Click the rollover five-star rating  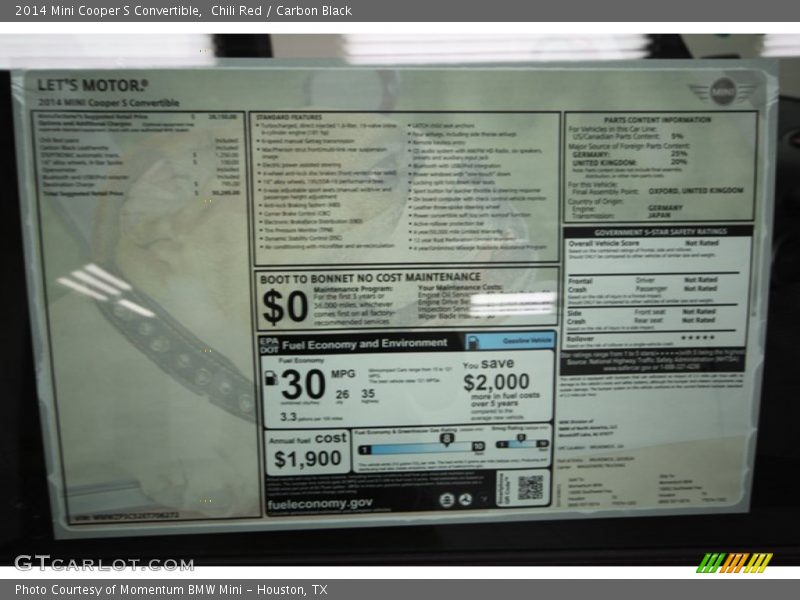tap(697, 337)
